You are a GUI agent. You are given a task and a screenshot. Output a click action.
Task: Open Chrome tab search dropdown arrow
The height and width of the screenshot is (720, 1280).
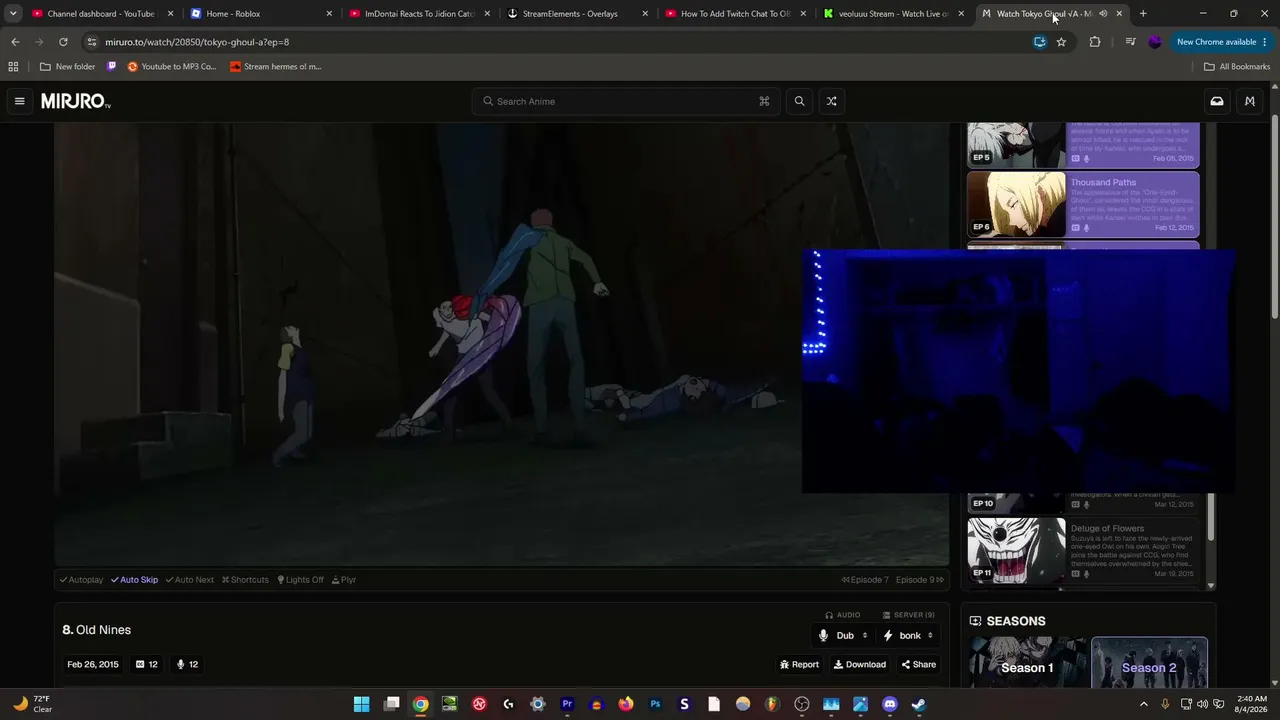(13, 14)
